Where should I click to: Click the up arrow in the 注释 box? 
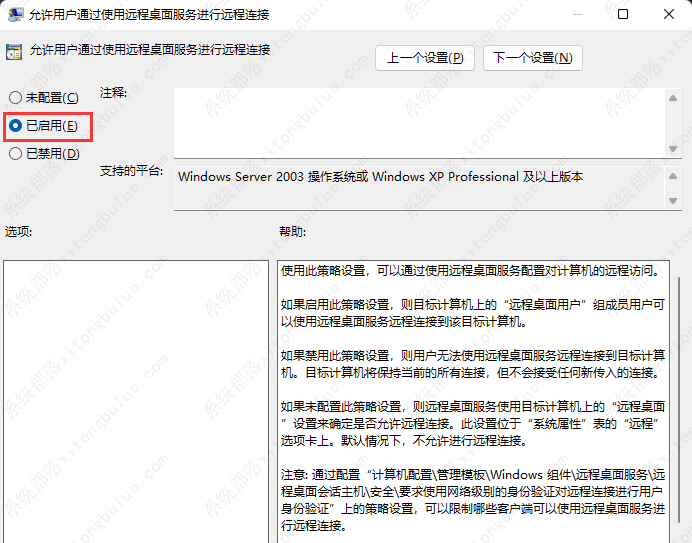672,97
